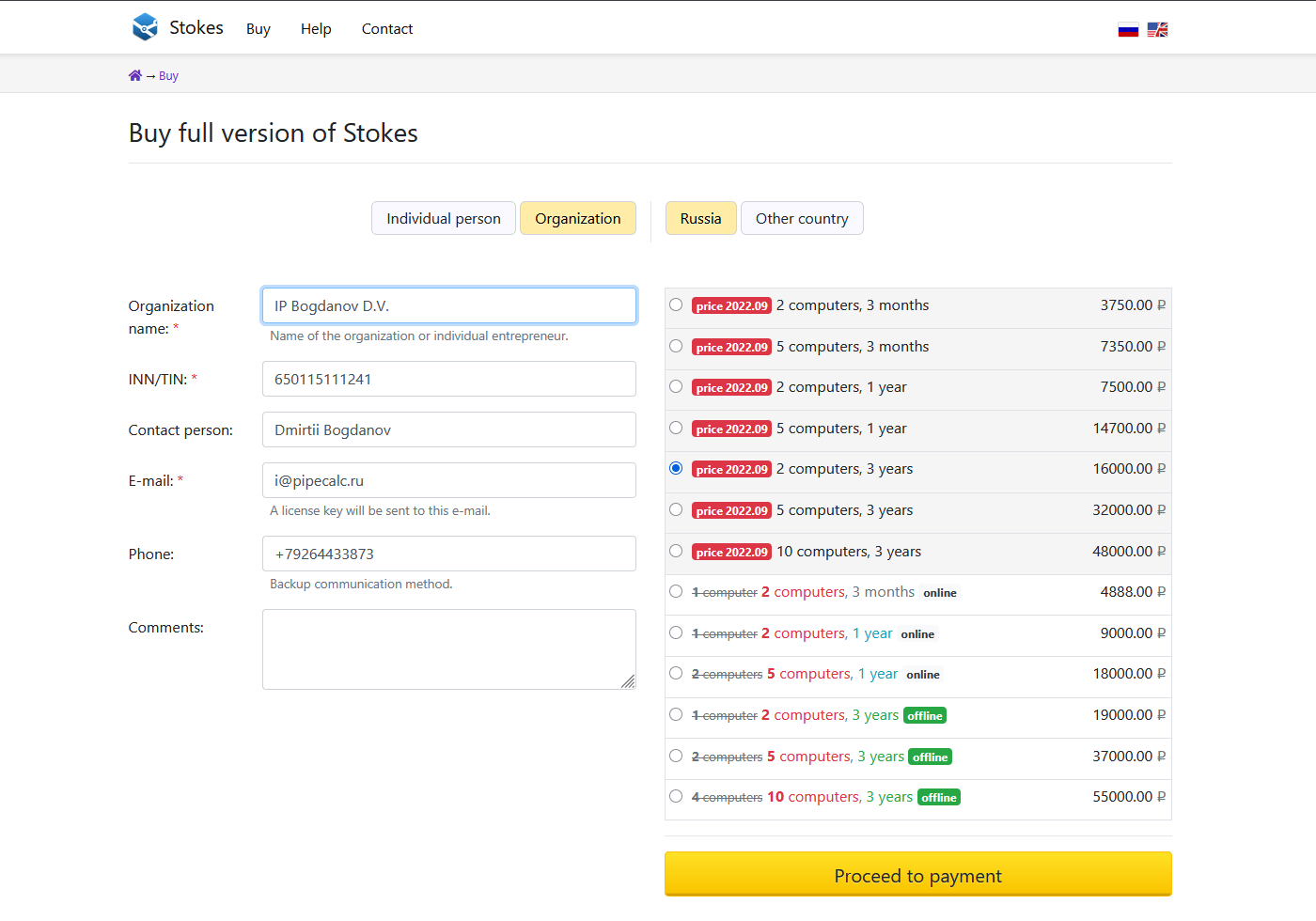The width and height of the screenshot is (1316, 921).
Task: Open the Help menu item
Action: [316, 29]
